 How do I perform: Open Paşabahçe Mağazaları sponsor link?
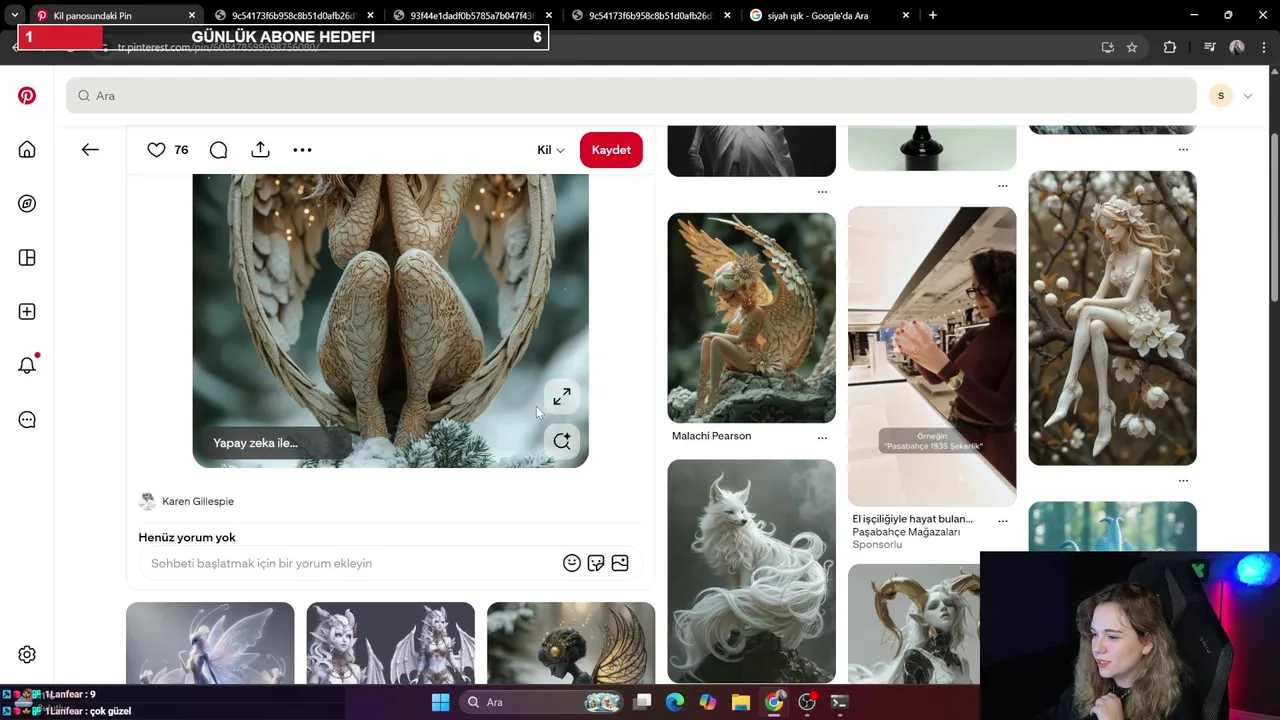pos(906,532)
